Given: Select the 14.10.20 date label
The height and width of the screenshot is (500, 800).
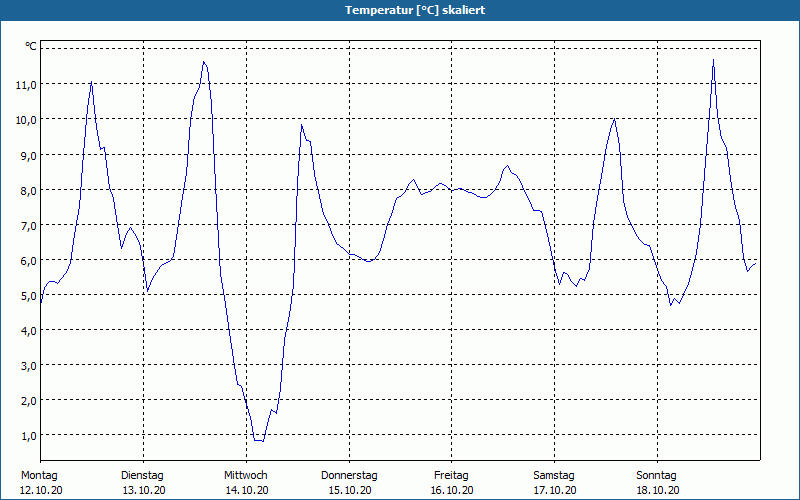Looking at the screenshot, I should pyautogui.click(x=247, y=490).
